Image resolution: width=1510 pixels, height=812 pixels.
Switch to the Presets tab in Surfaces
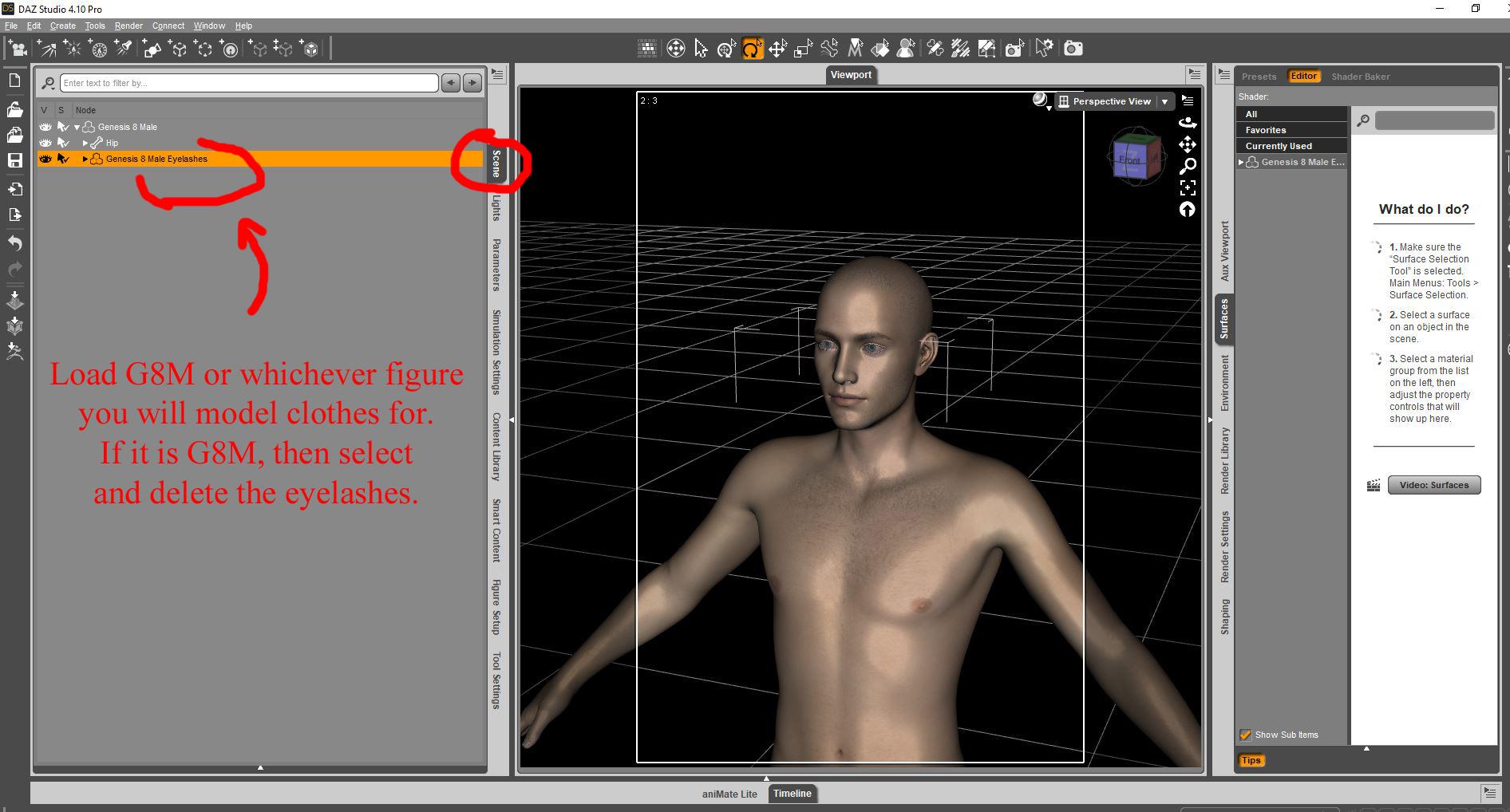(x=1259, y=77)
